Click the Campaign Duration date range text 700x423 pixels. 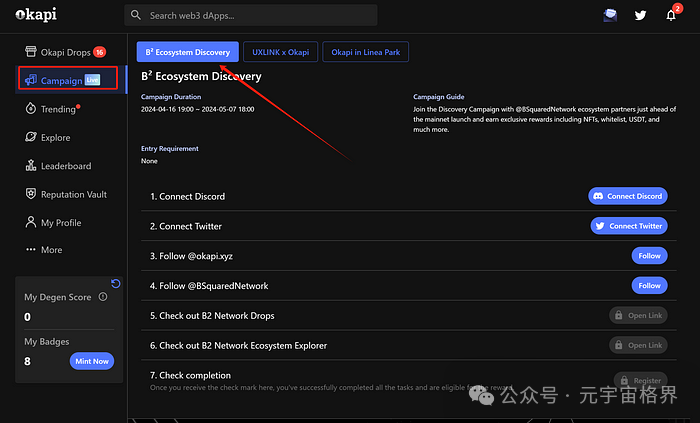coord(197,109)
